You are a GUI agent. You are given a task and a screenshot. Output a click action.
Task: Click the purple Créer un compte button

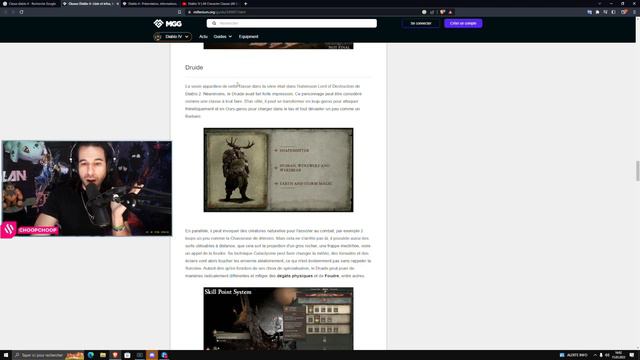[463, 23]
